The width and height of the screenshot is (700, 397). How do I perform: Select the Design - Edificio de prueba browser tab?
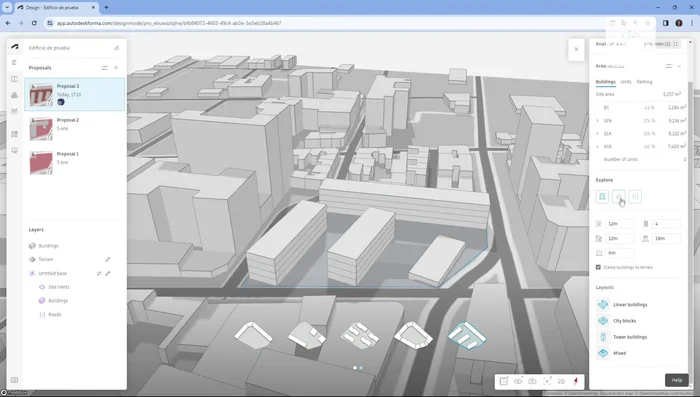point(56,8)
